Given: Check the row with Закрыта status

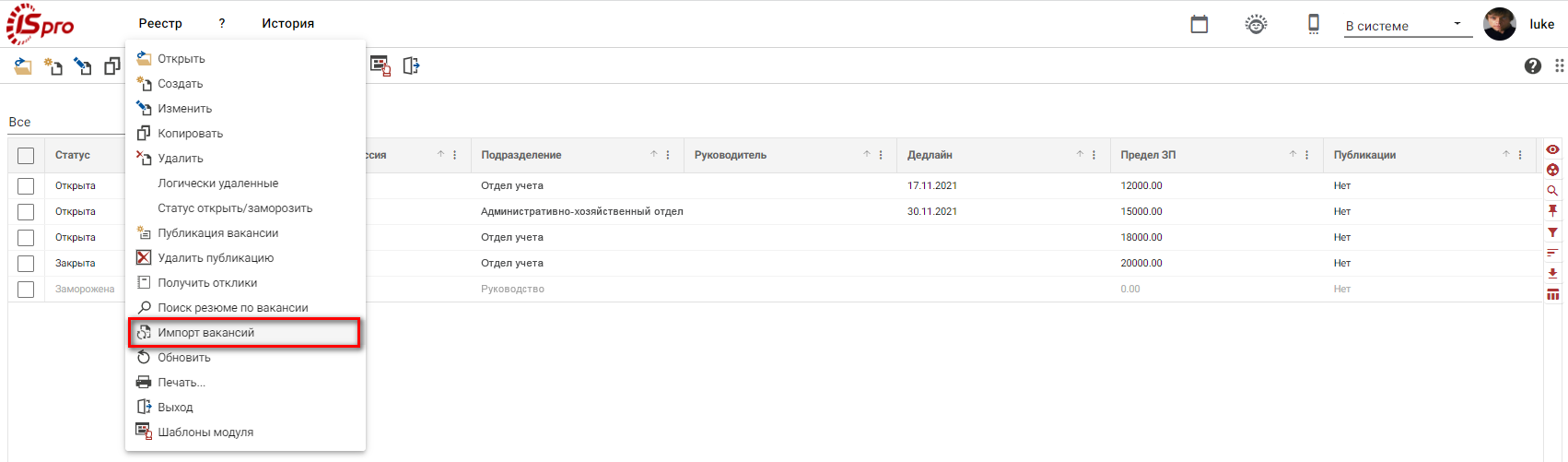Looking at the screenshot, I should 26,264.
